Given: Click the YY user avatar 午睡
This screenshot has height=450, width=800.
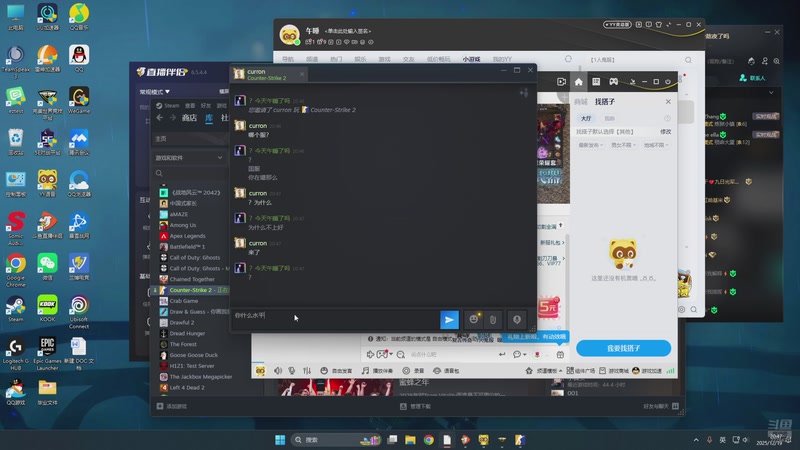Looking at the screenshot, I should (290, 35).
